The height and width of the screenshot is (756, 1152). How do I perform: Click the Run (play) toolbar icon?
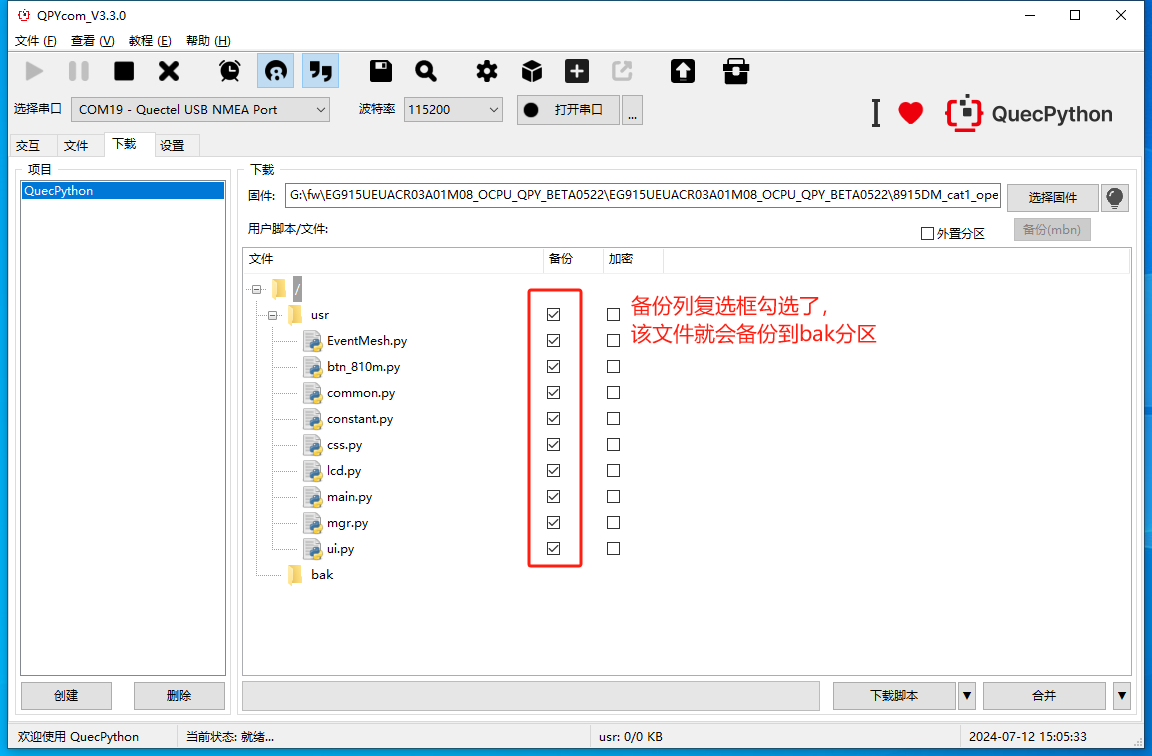click(34, 71)
